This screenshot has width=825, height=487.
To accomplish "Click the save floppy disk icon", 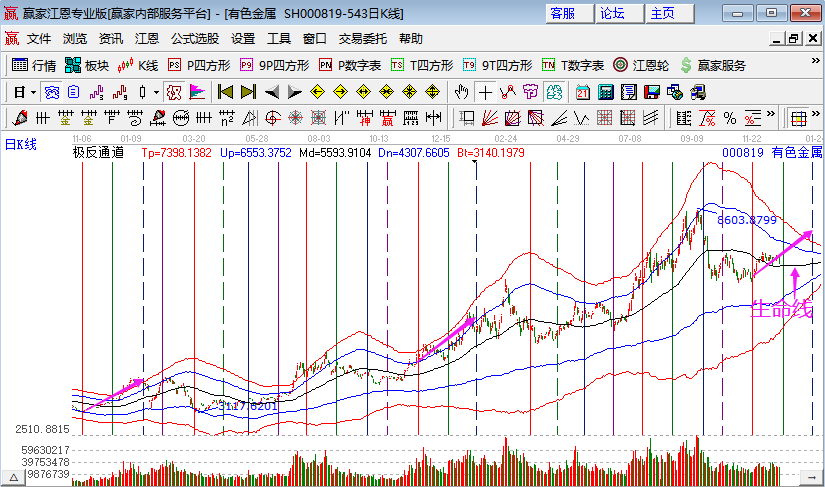I will coord(652,93).
